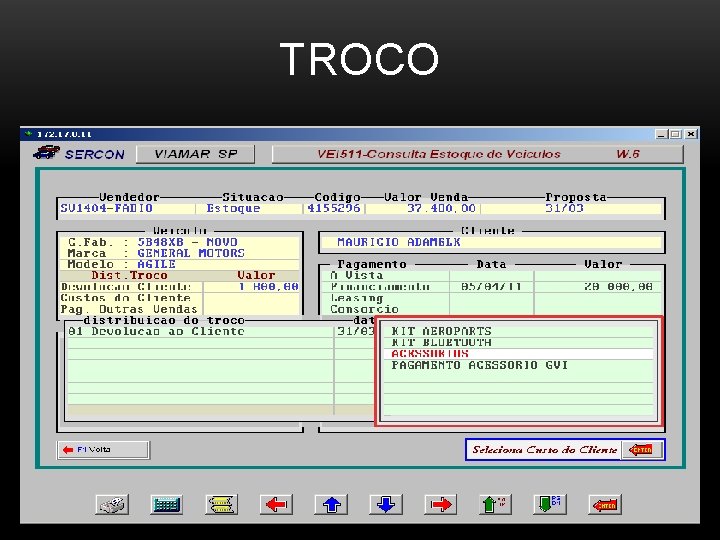
Task: Click the printer icon in bottom toolbar
Action: click(x=112, y=505)
